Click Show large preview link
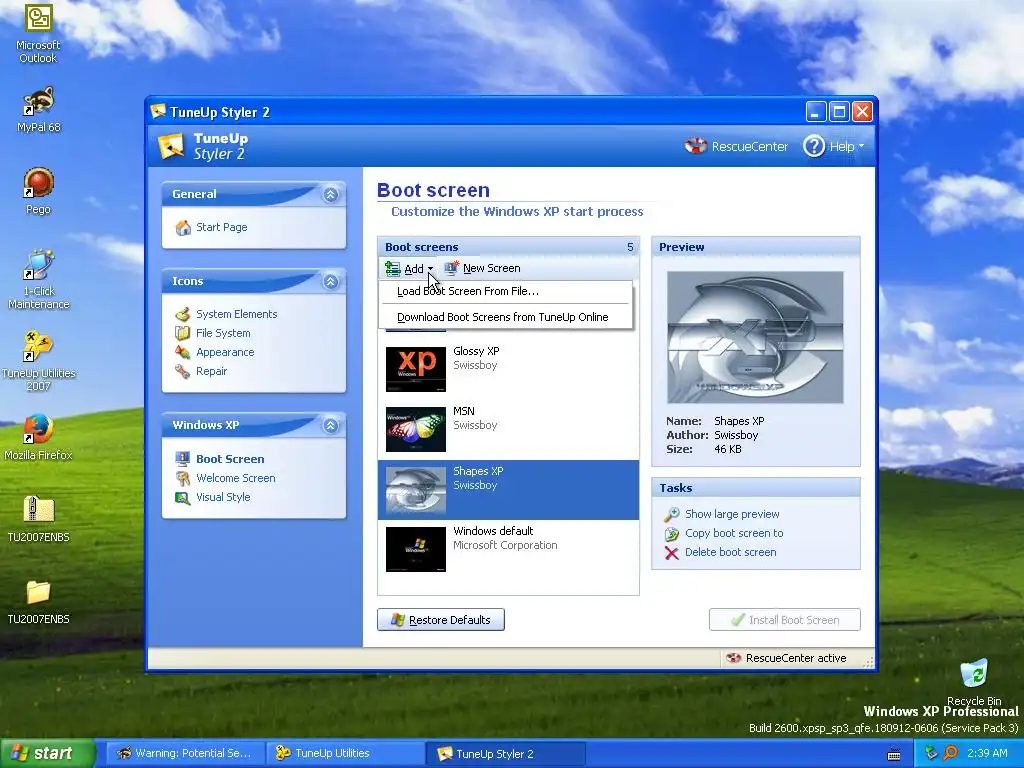The image size is (1024, 768). 732,515
